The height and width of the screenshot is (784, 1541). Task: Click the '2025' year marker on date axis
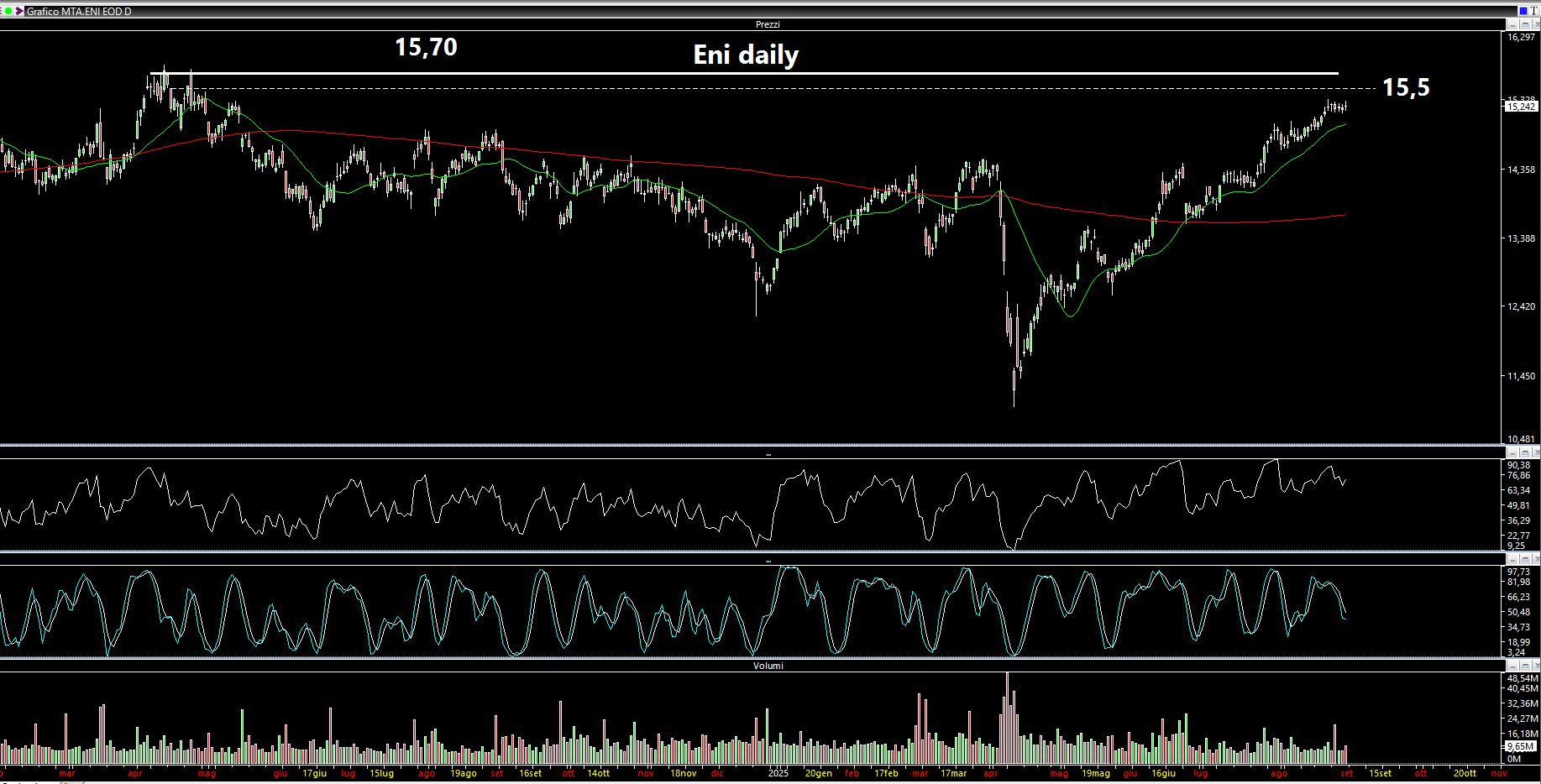click(x=778, y=773)
